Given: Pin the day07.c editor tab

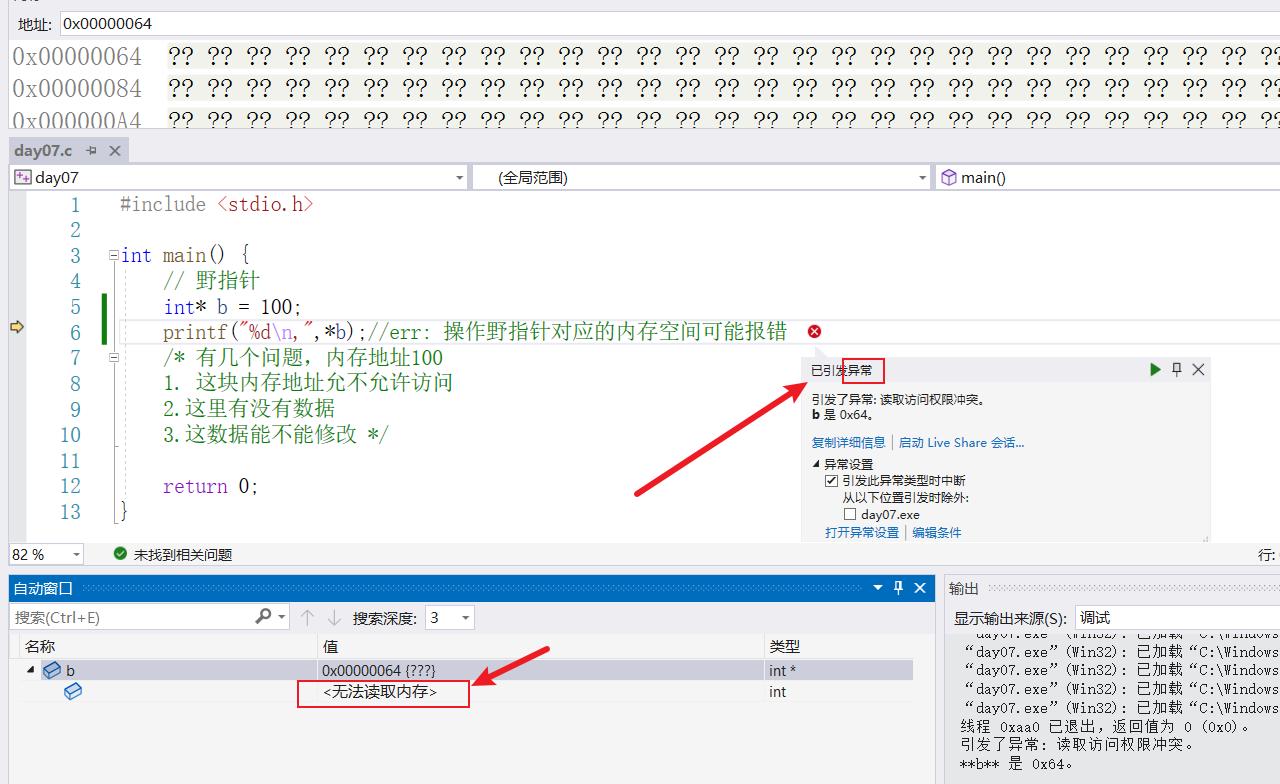Looking at the screenshot, I should point(92,151).
